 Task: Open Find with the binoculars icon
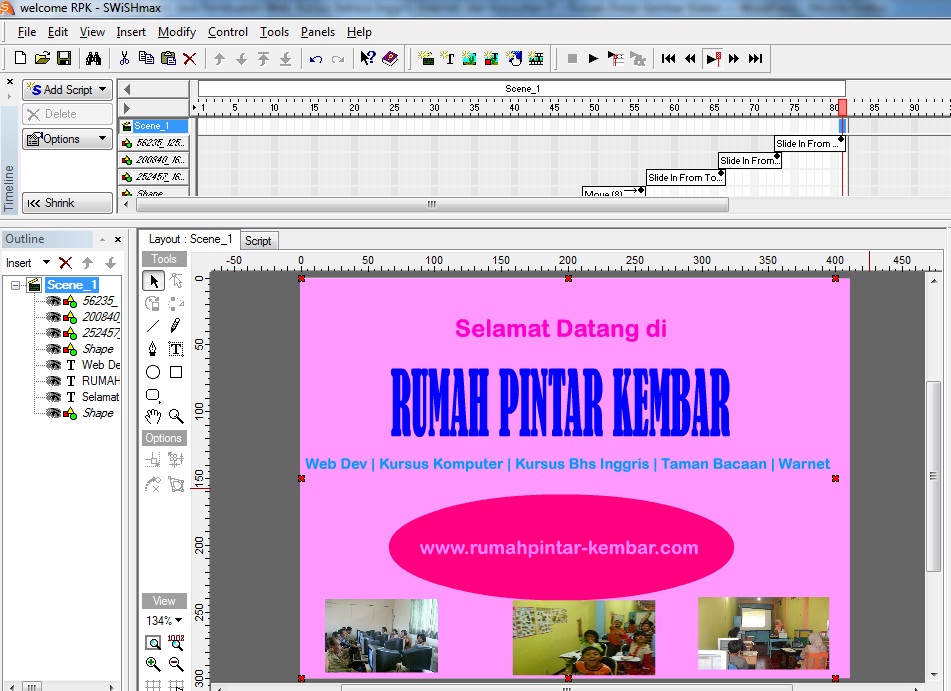(93, 58)
